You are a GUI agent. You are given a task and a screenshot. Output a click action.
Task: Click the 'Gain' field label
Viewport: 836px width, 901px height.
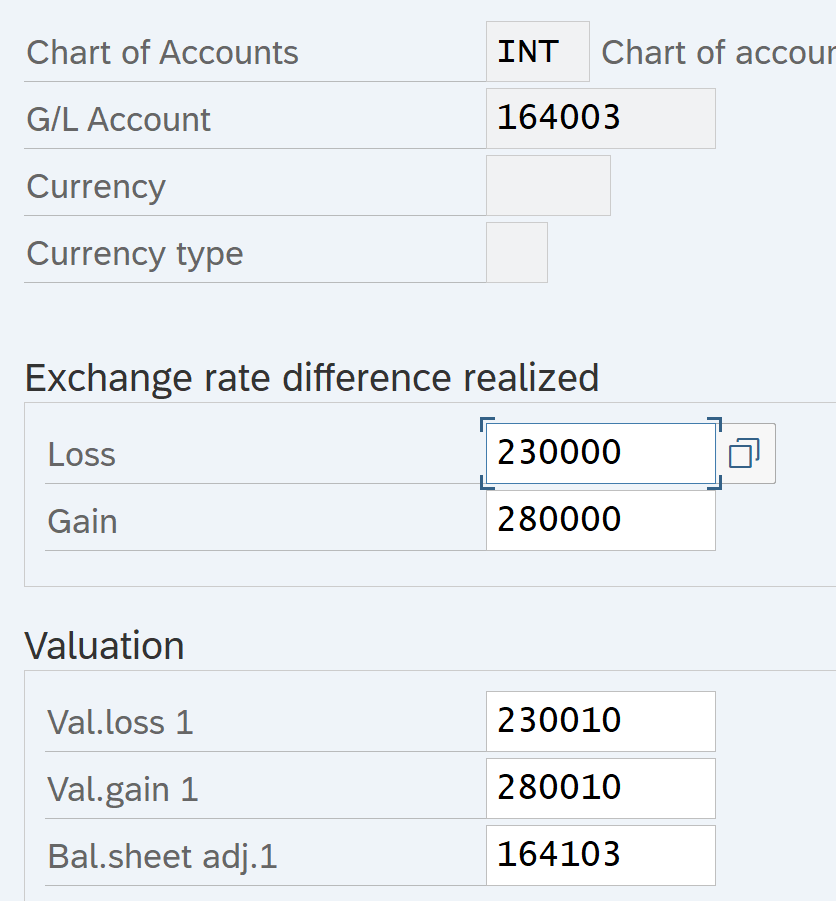82,522
